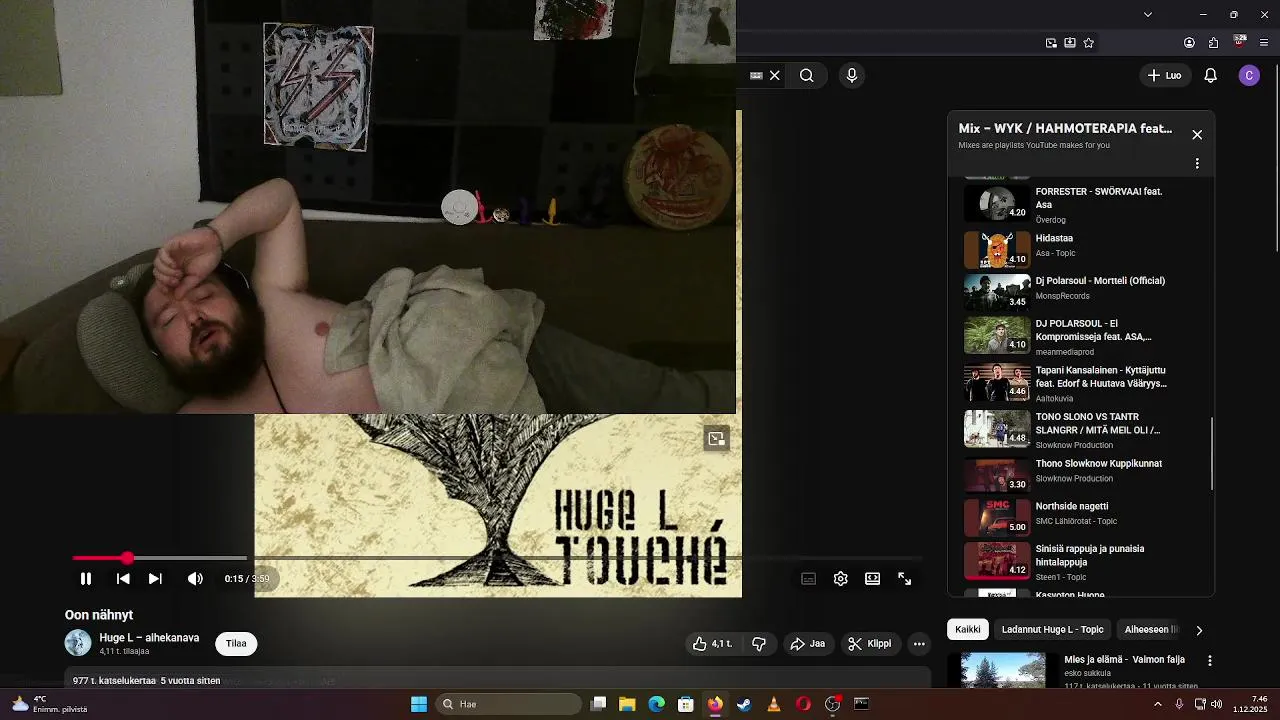Open the video player settings gear
This screenshot has width=1280, height=720.
point(840,578)
